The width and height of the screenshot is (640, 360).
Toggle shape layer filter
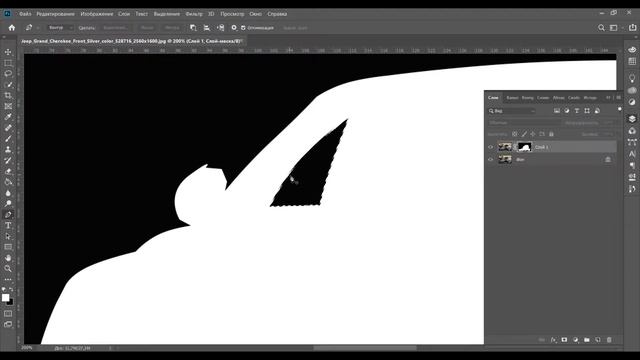point(587,111)
